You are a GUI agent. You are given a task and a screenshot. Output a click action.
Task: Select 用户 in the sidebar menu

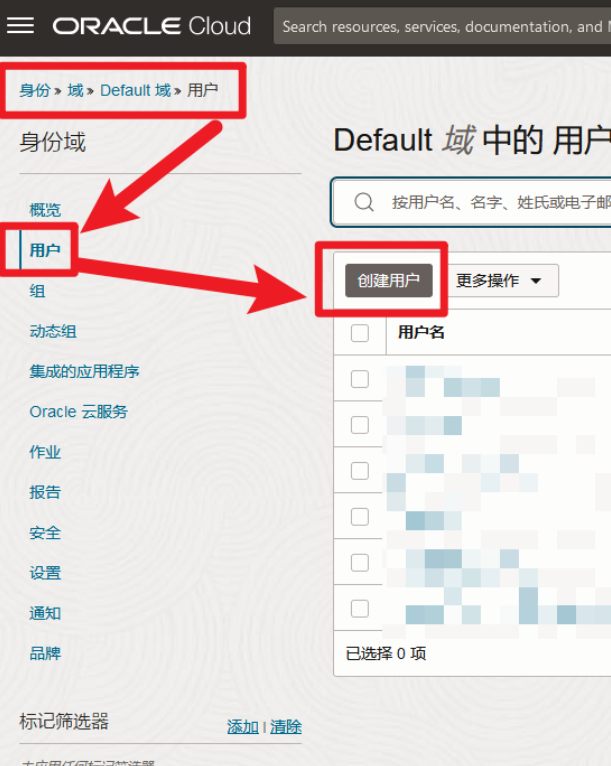pos(45,250)
